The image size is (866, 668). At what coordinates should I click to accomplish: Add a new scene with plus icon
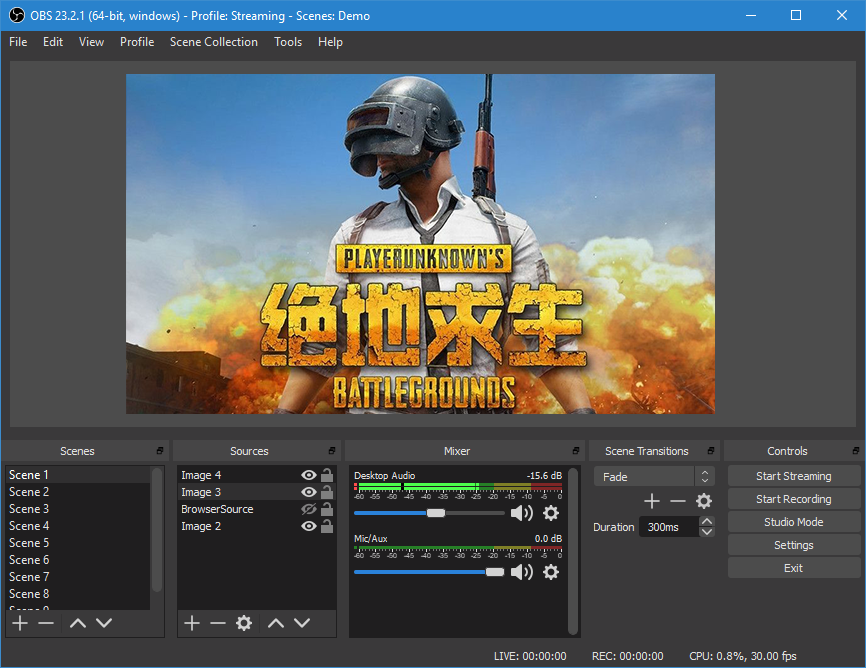(x=20, y=623)
